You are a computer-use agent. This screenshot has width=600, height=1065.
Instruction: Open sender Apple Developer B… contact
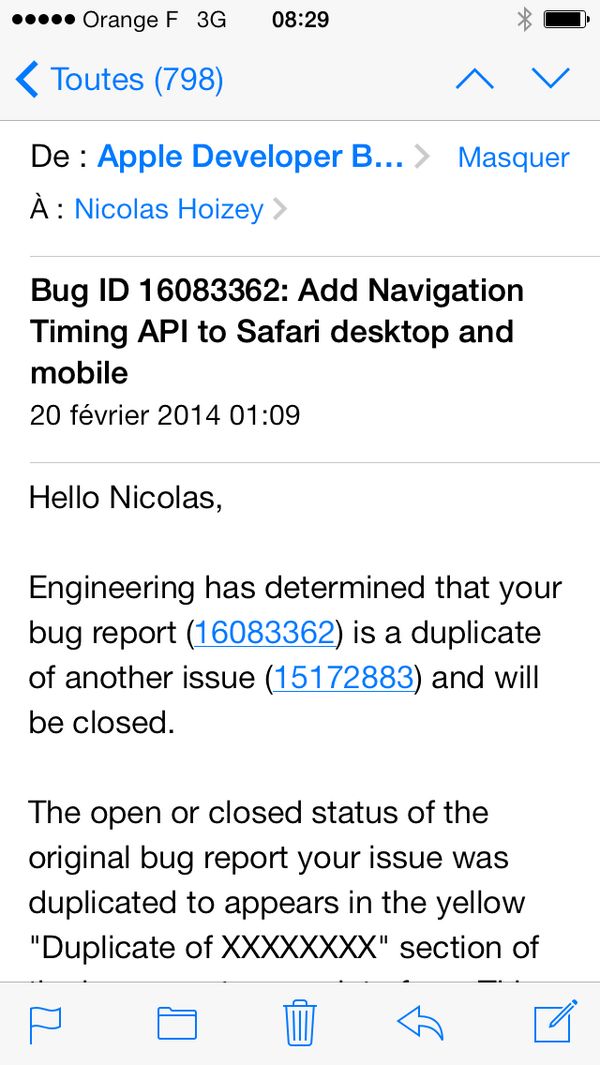tap(250, 157)
